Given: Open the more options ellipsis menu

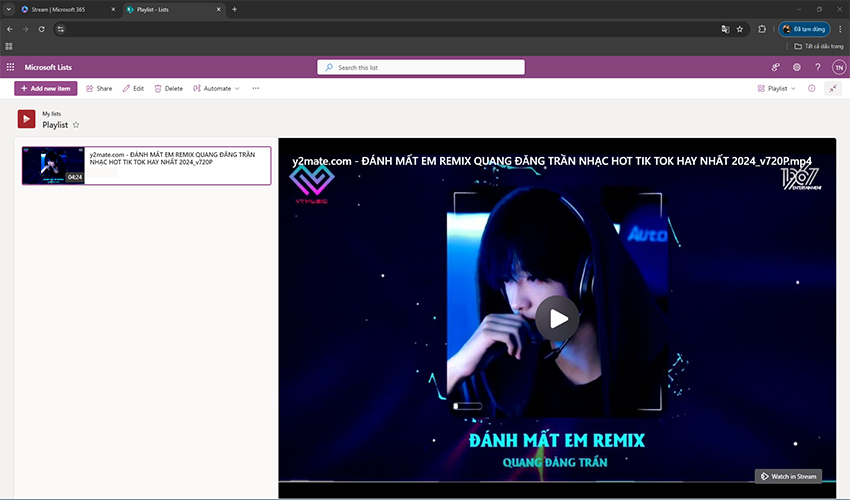Looking at the screenshot, I should 256,88.
